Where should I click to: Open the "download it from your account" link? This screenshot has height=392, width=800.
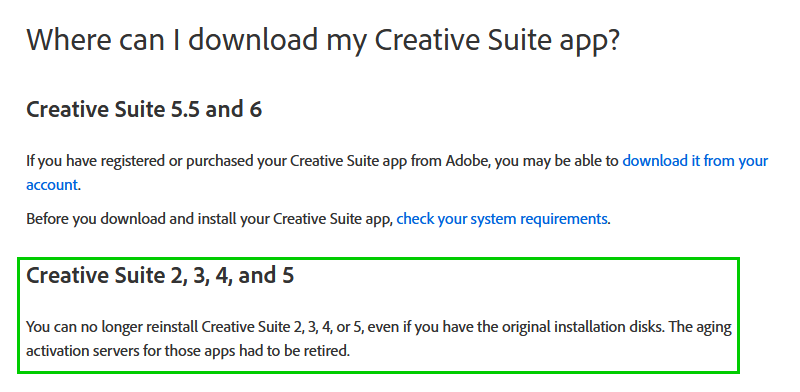[695, 161]
